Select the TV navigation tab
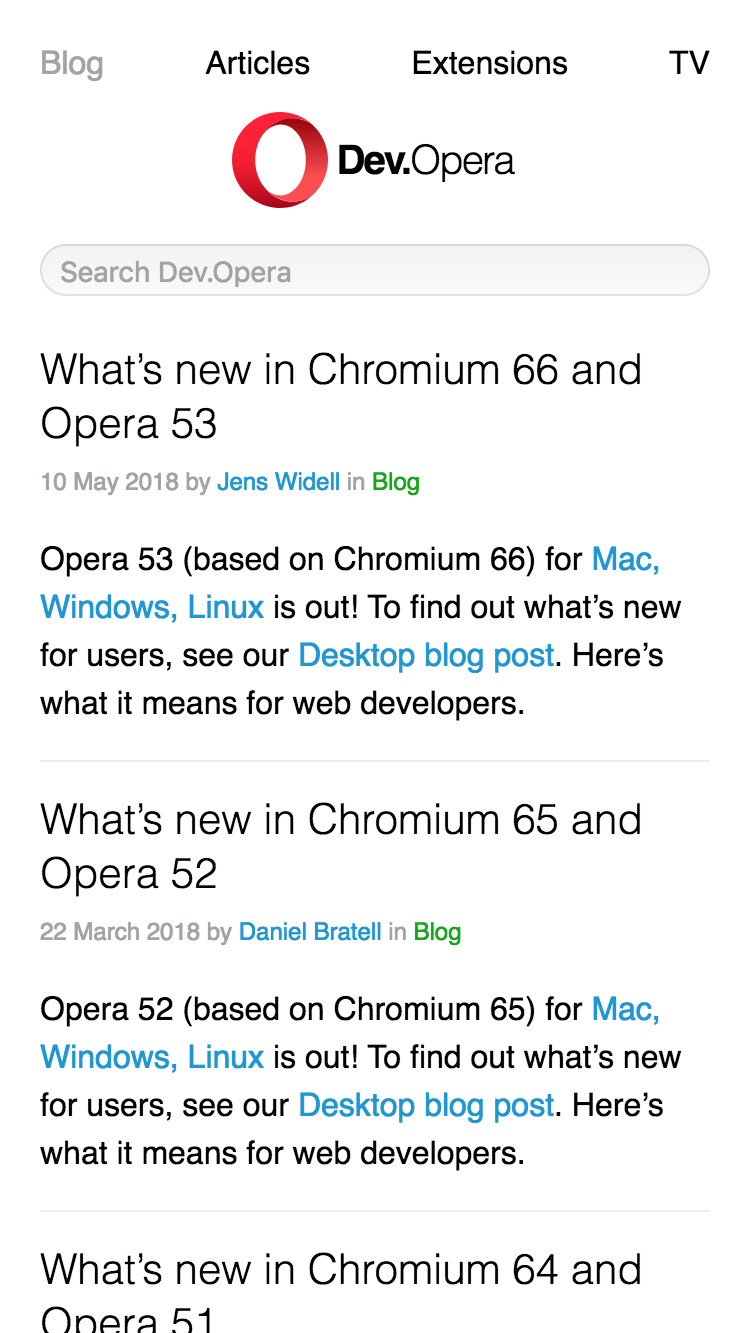Image resolution: width=750 pixels, height=1333 pixels. (689, 63)
